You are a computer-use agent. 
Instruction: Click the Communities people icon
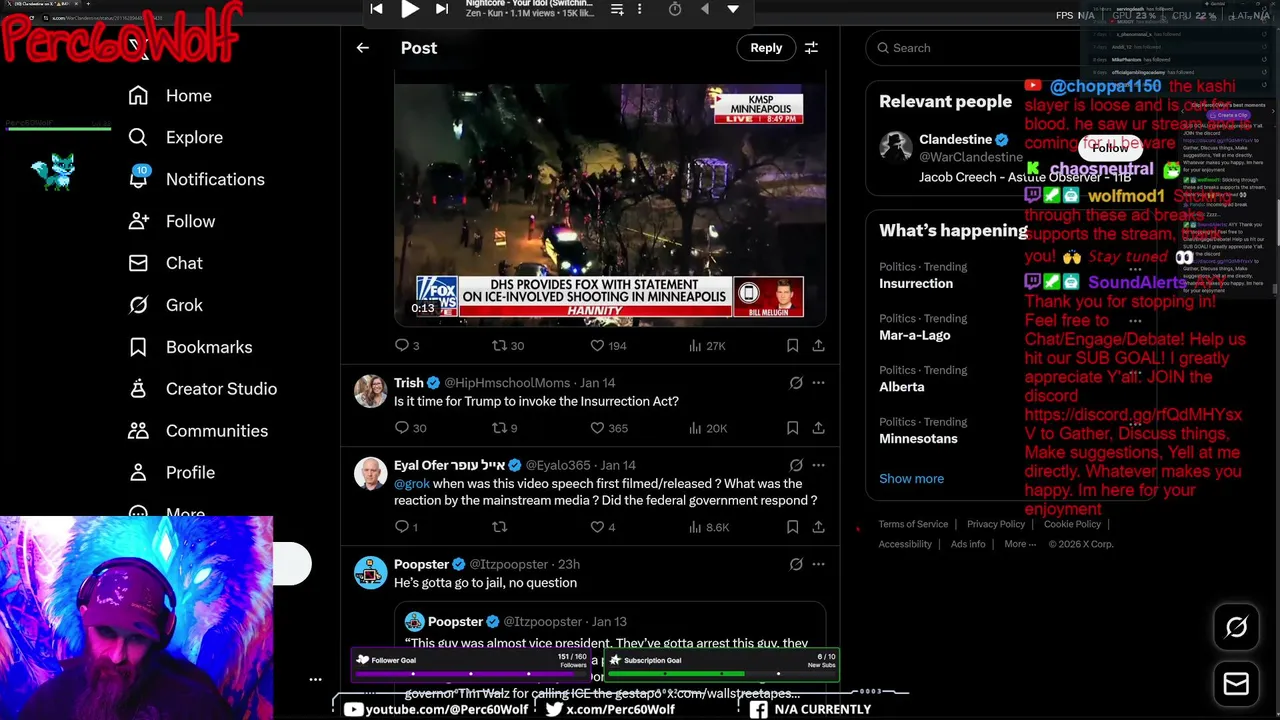point(139,431)
